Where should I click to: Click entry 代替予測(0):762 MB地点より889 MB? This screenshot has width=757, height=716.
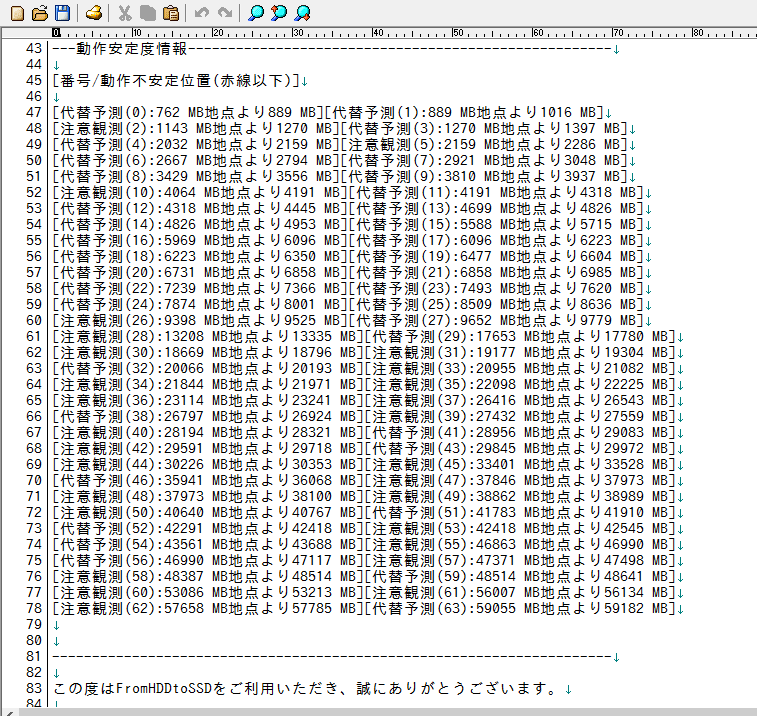[188, 112]
